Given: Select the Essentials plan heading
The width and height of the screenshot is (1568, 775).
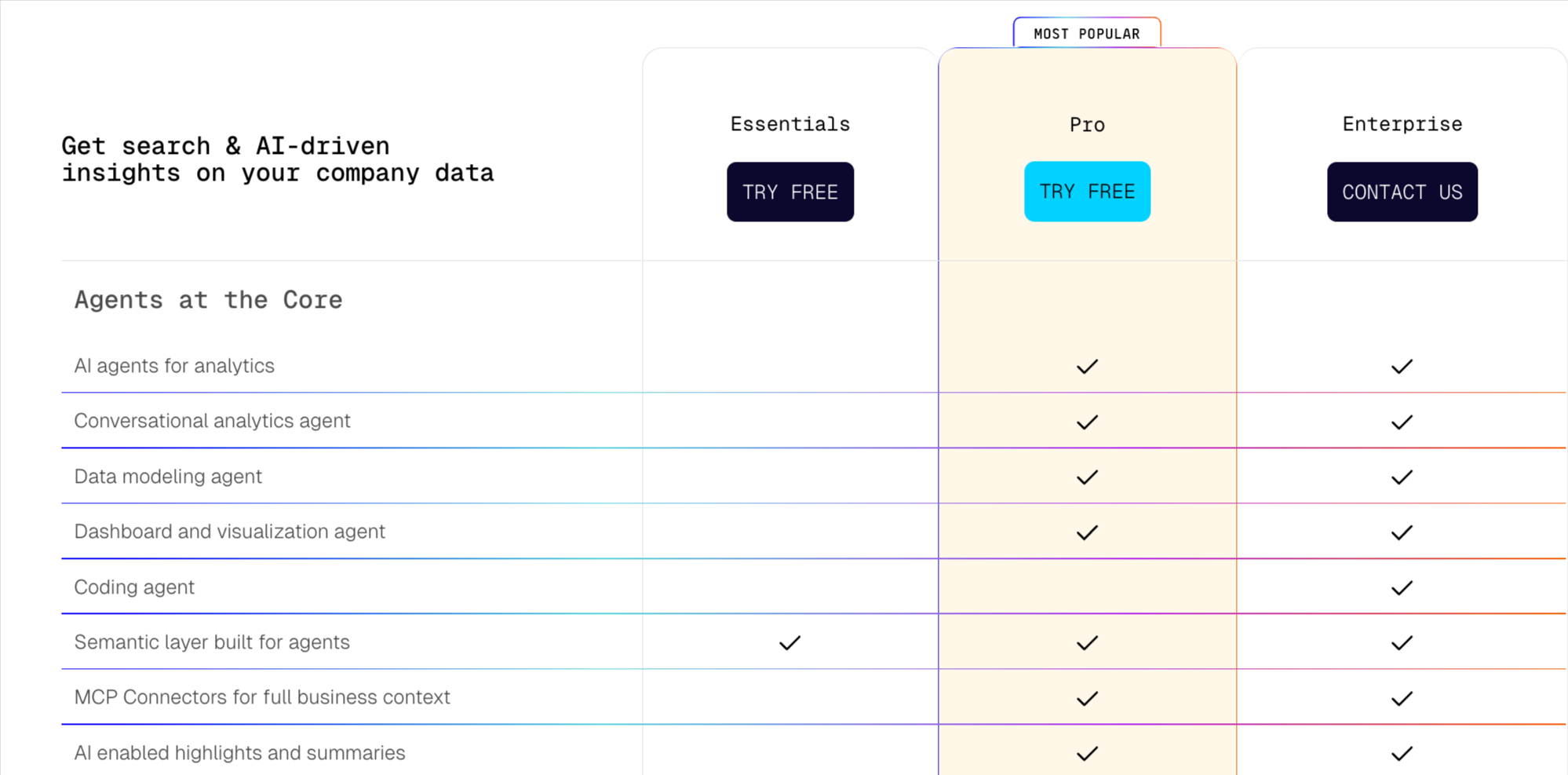Looking at the screenshot, I should coord(789,124).
